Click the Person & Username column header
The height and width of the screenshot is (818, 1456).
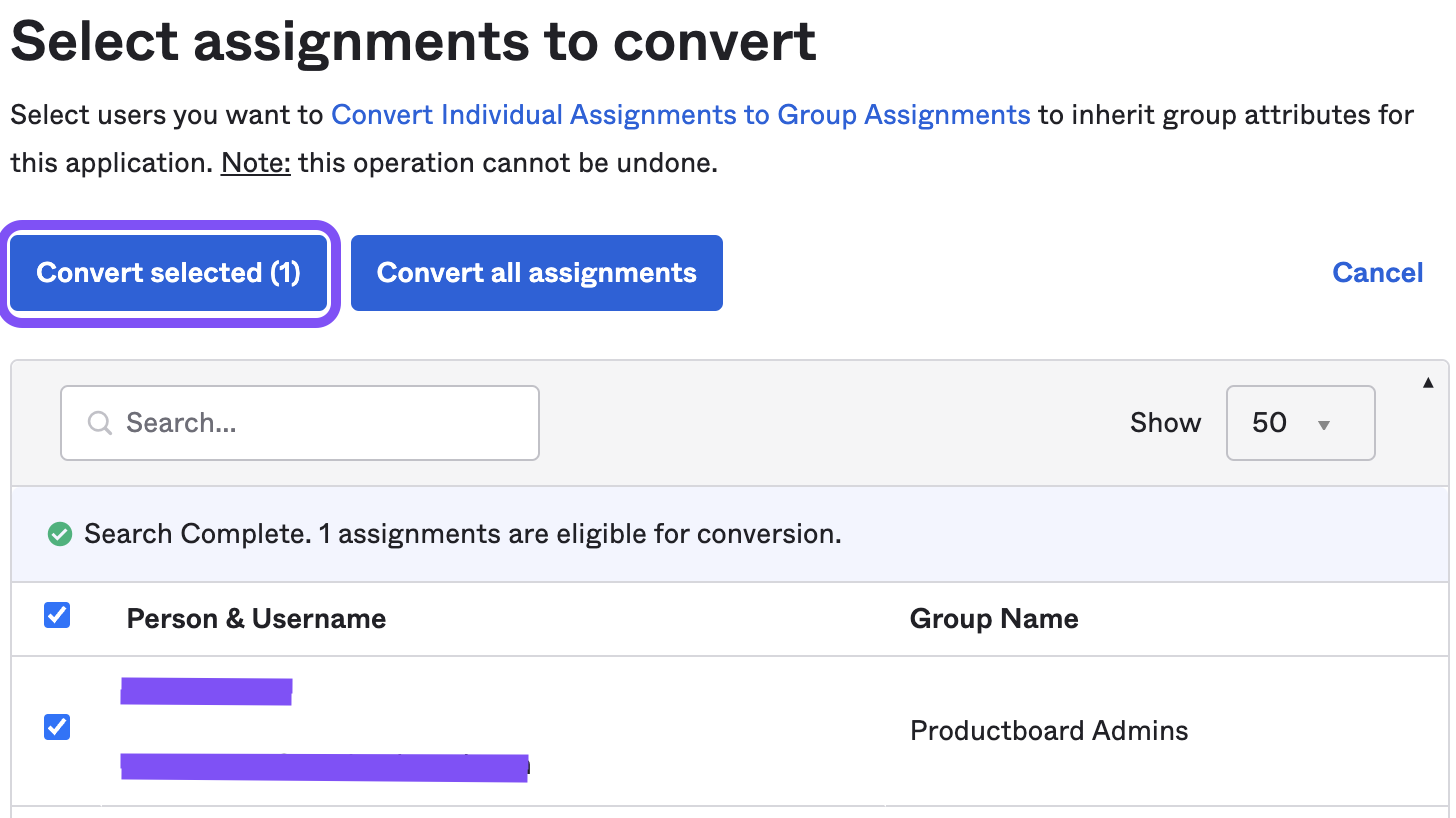(256, 619)
